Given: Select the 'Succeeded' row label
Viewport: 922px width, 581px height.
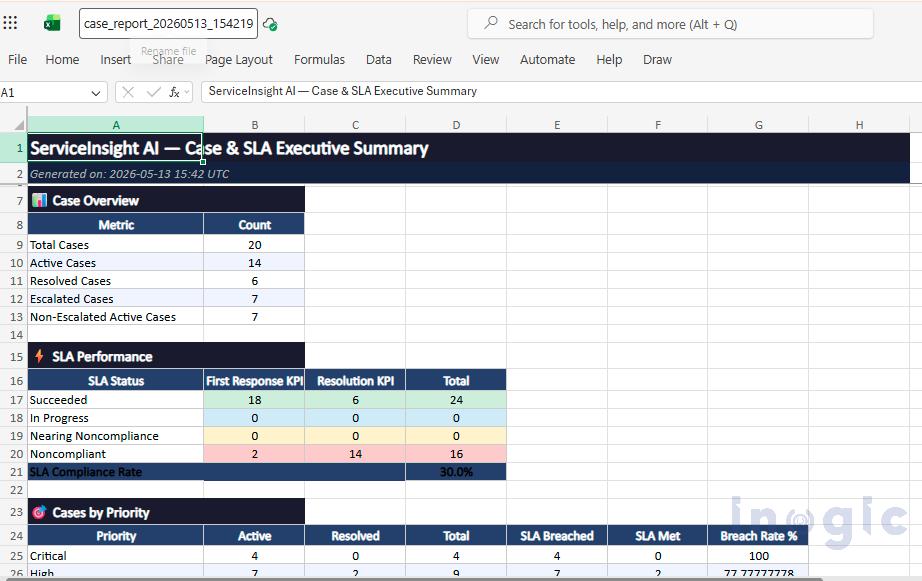Looking at the screenshot, I should pyautogui.click(x=116, y=400).
